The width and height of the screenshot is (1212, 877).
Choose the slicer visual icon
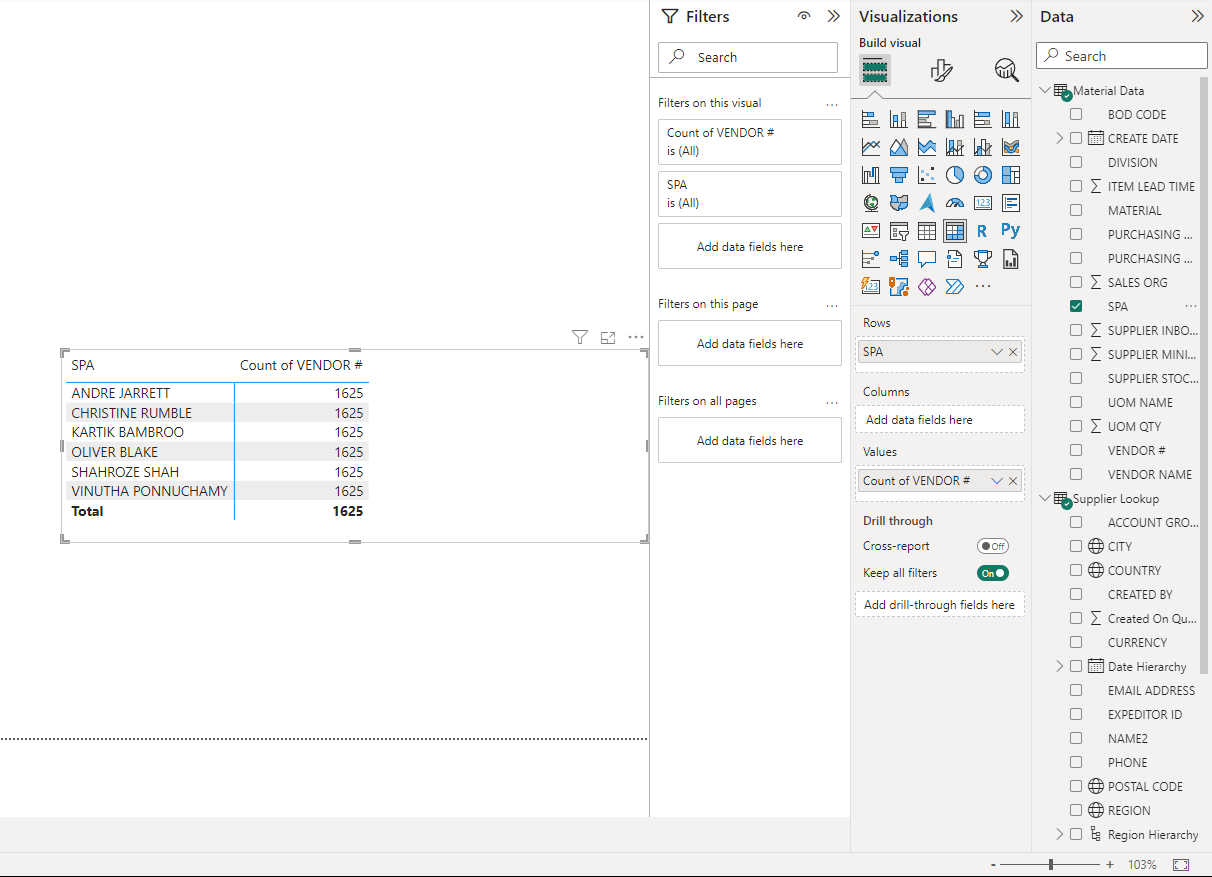coord(899,231)
